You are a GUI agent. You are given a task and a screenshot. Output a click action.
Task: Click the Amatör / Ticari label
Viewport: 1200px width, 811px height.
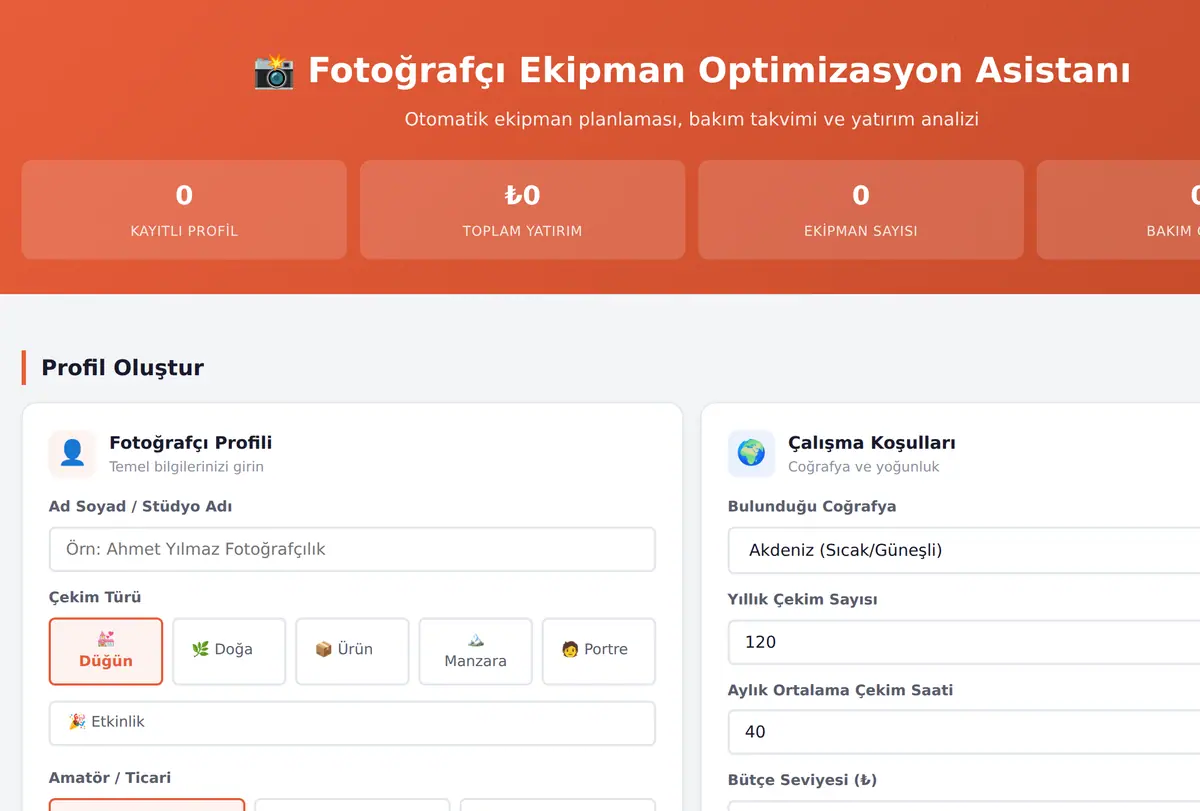tap(110, 778)
